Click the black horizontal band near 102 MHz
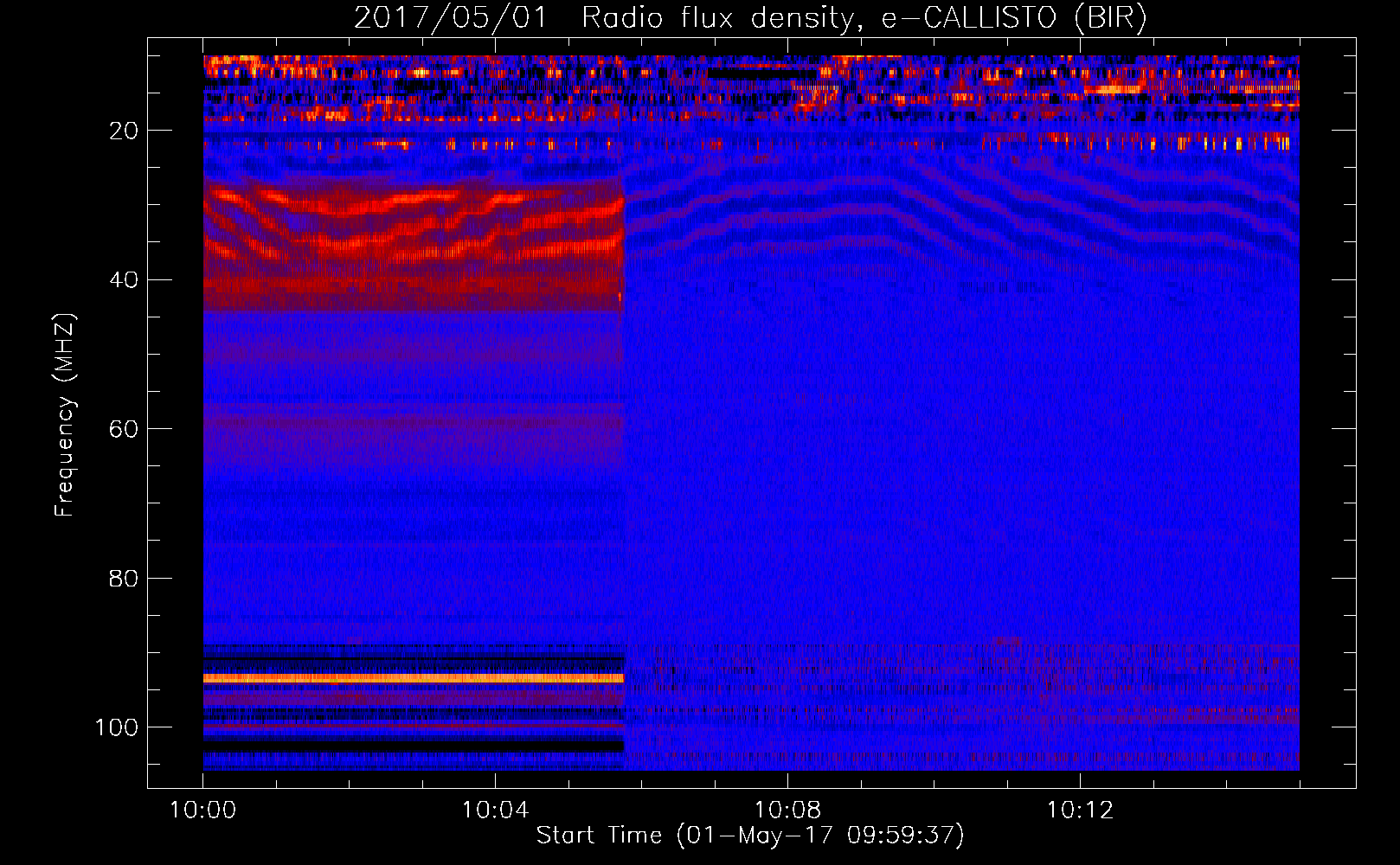1400x865 pixels. 414,746
